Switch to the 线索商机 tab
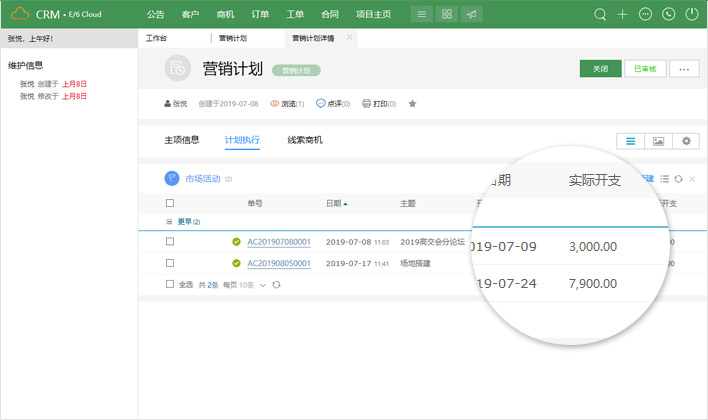This screenshot has width=708, height=420. click(x=305, y=140)
